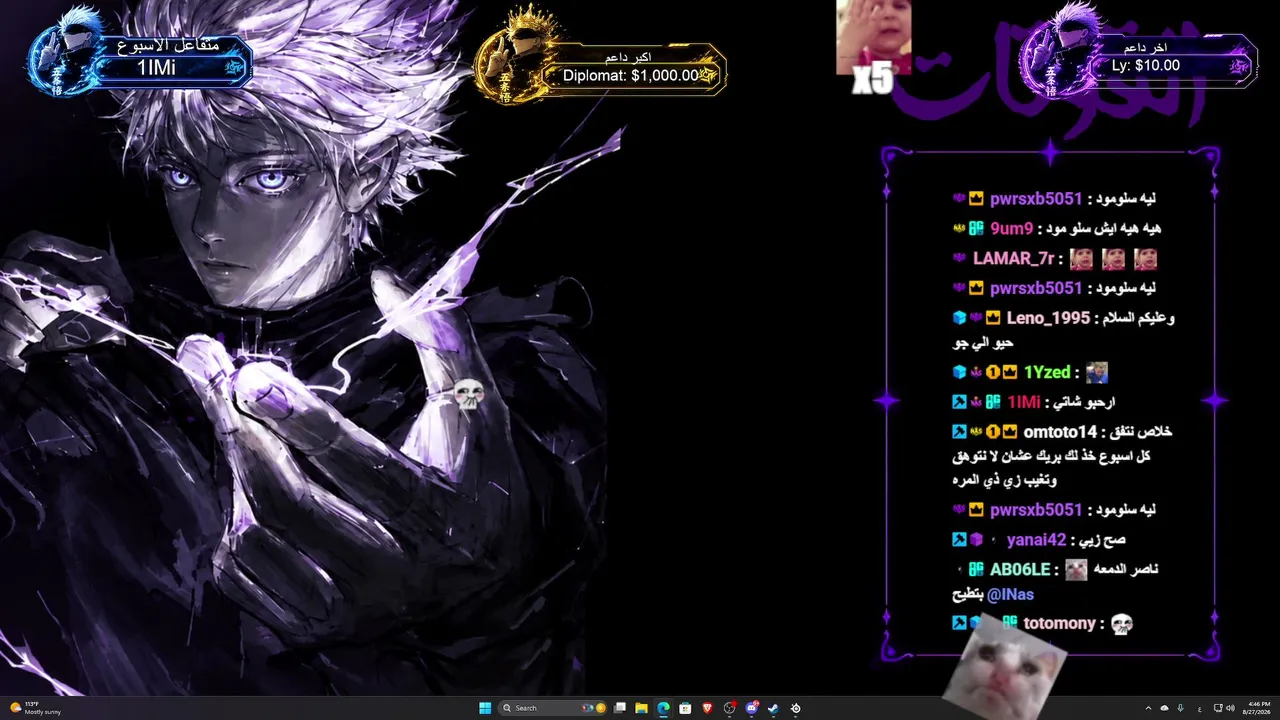The height and width of the screenshot is (720, 1280).
Task: Open the volume control in the tray
Action: tap(1230, 708)
